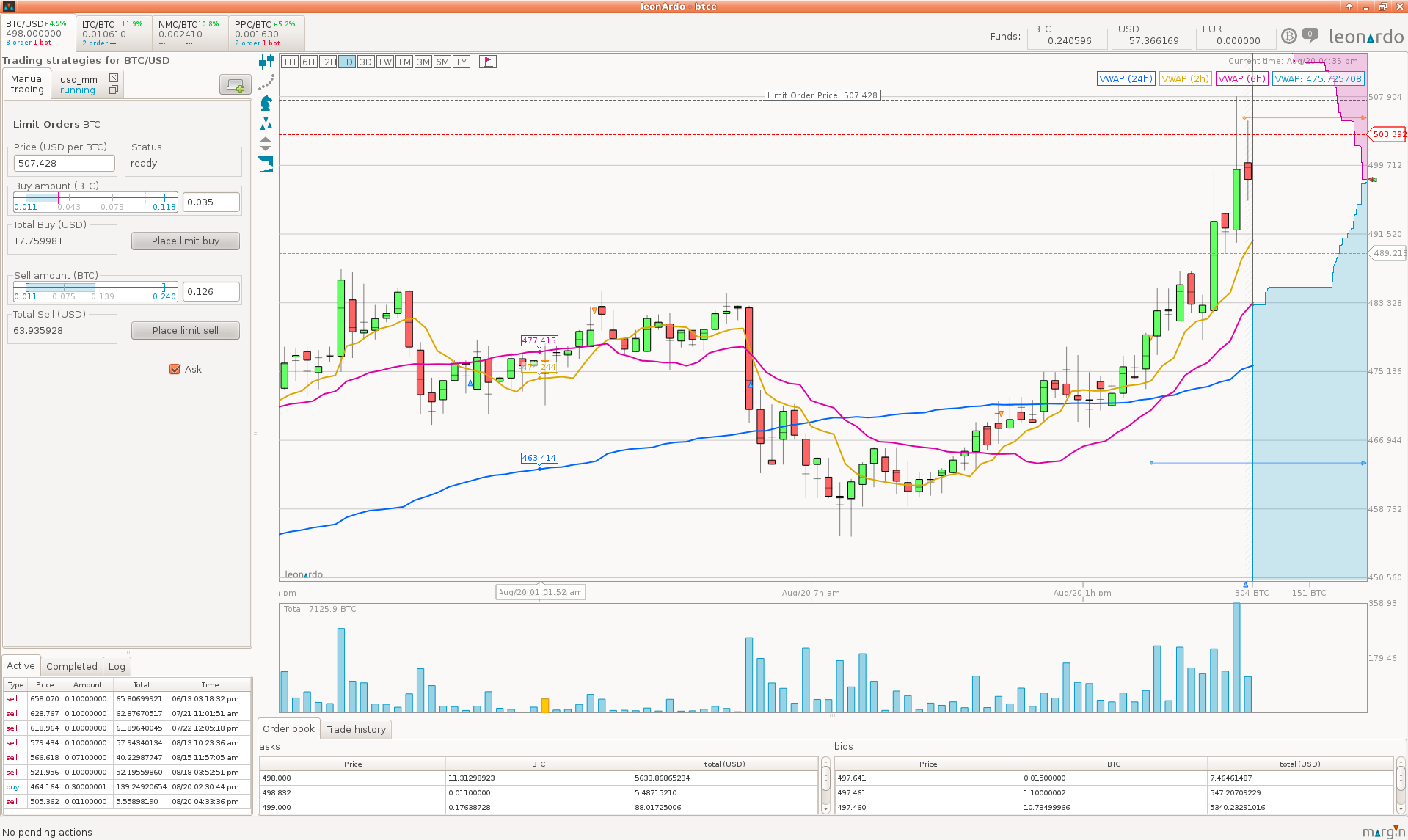Switch to the PPC/BTC market tab

pyautogui.click(x=266, y=33)
